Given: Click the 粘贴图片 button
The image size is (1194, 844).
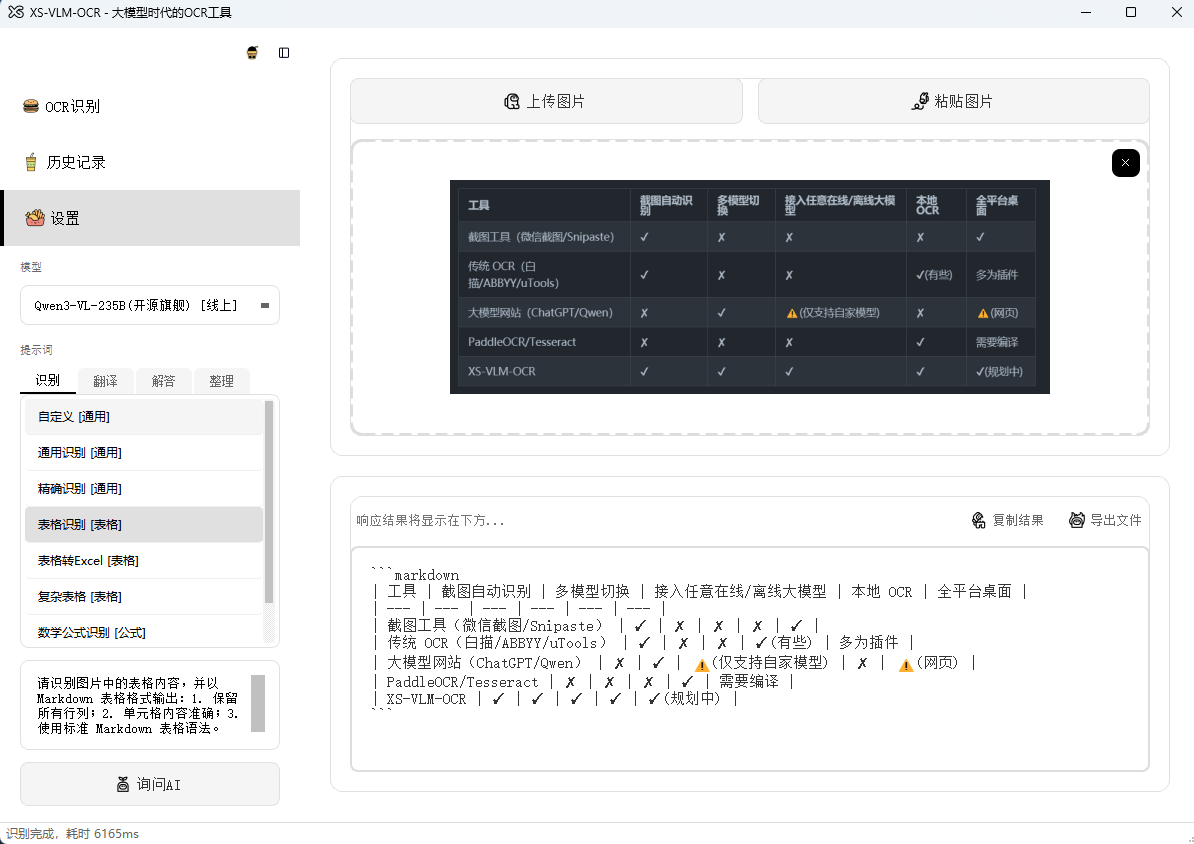Looking at the screenshot, I should click(953, 101).
